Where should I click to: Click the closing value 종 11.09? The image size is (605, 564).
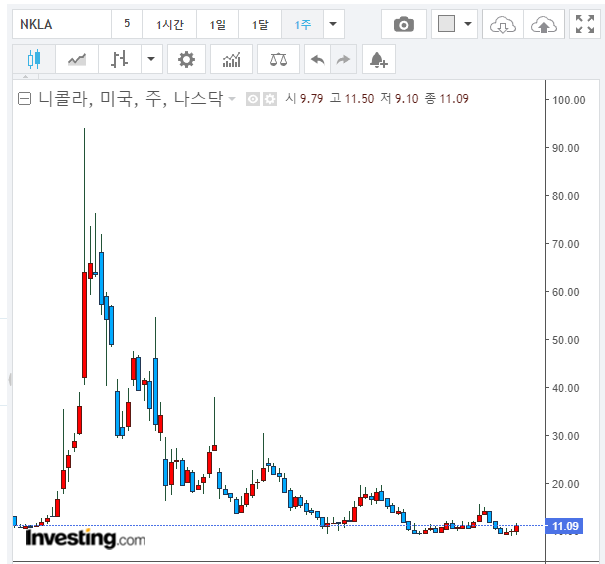(447, 99)
